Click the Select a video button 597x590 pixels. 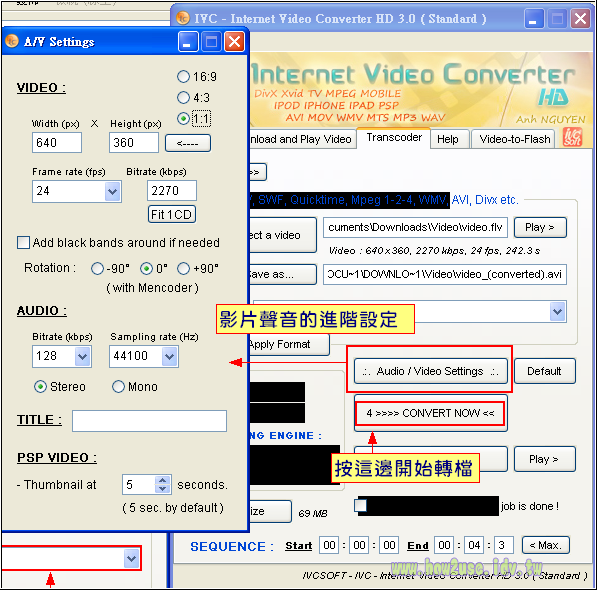point(283,235)
